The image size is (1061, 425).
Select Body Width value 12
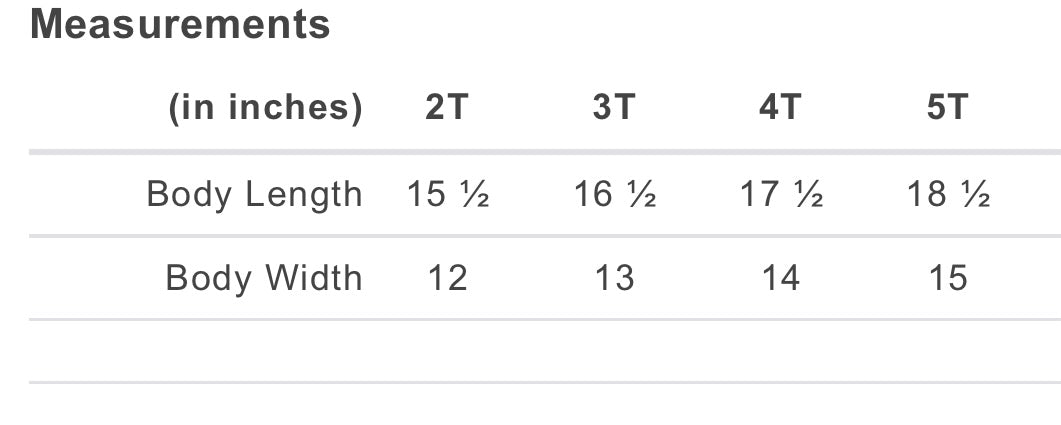[x=448, y=278]
